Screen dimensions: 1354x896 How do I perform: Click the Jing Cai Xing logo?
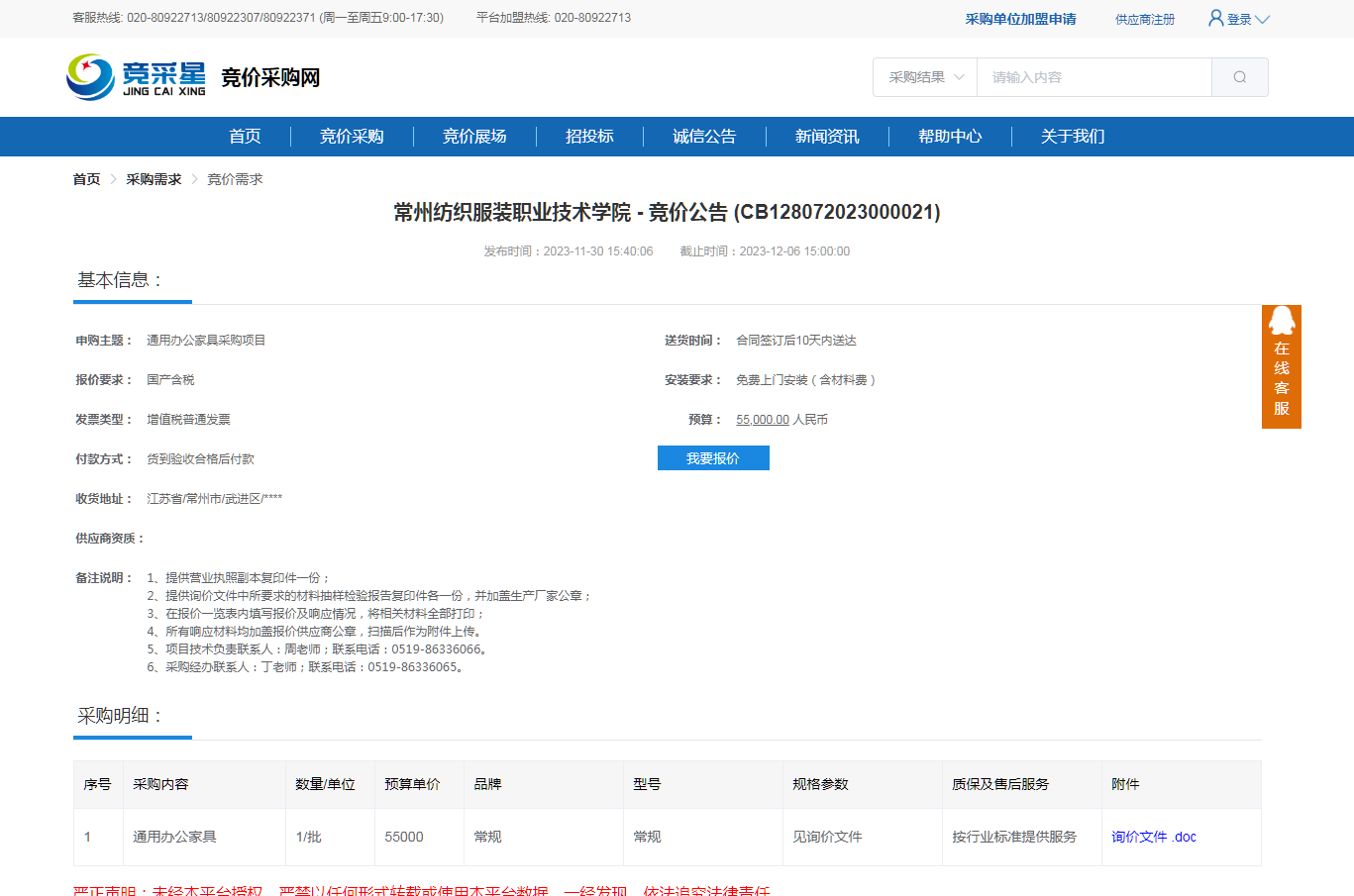click(x=137, y=77)
